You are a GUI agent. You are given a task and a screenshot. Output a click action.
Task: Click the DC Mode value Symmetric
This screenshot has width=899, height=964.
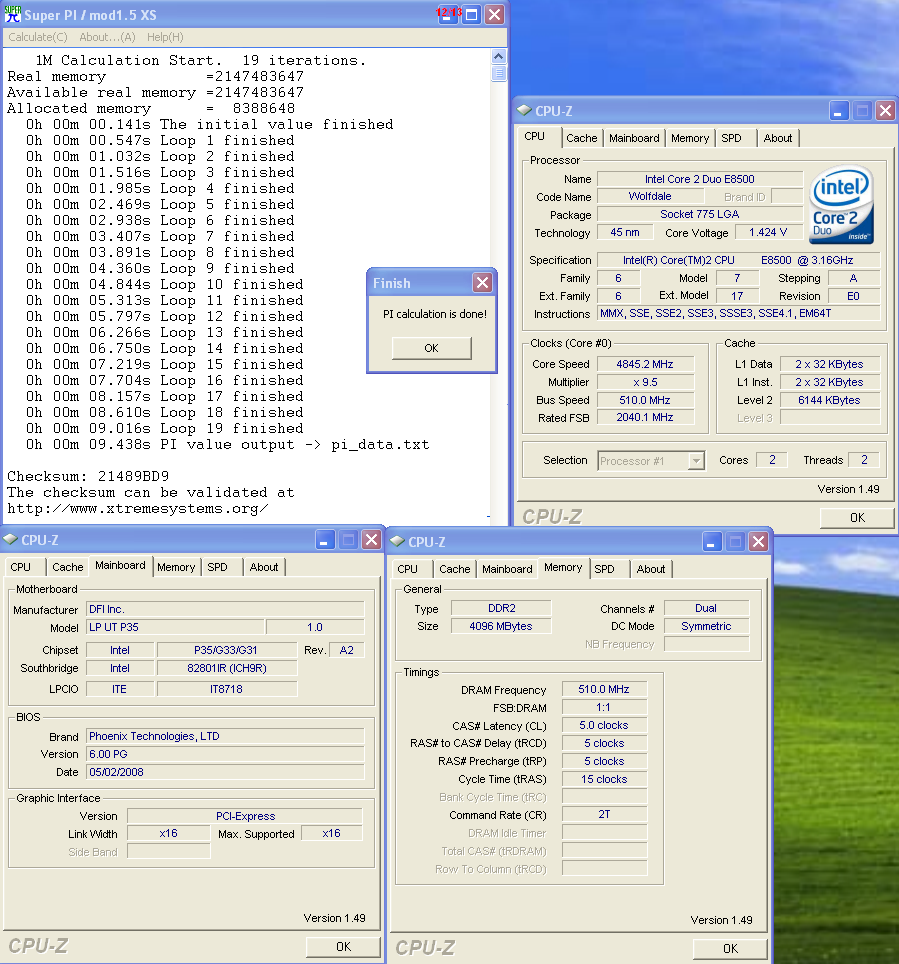tap(707, 626)
